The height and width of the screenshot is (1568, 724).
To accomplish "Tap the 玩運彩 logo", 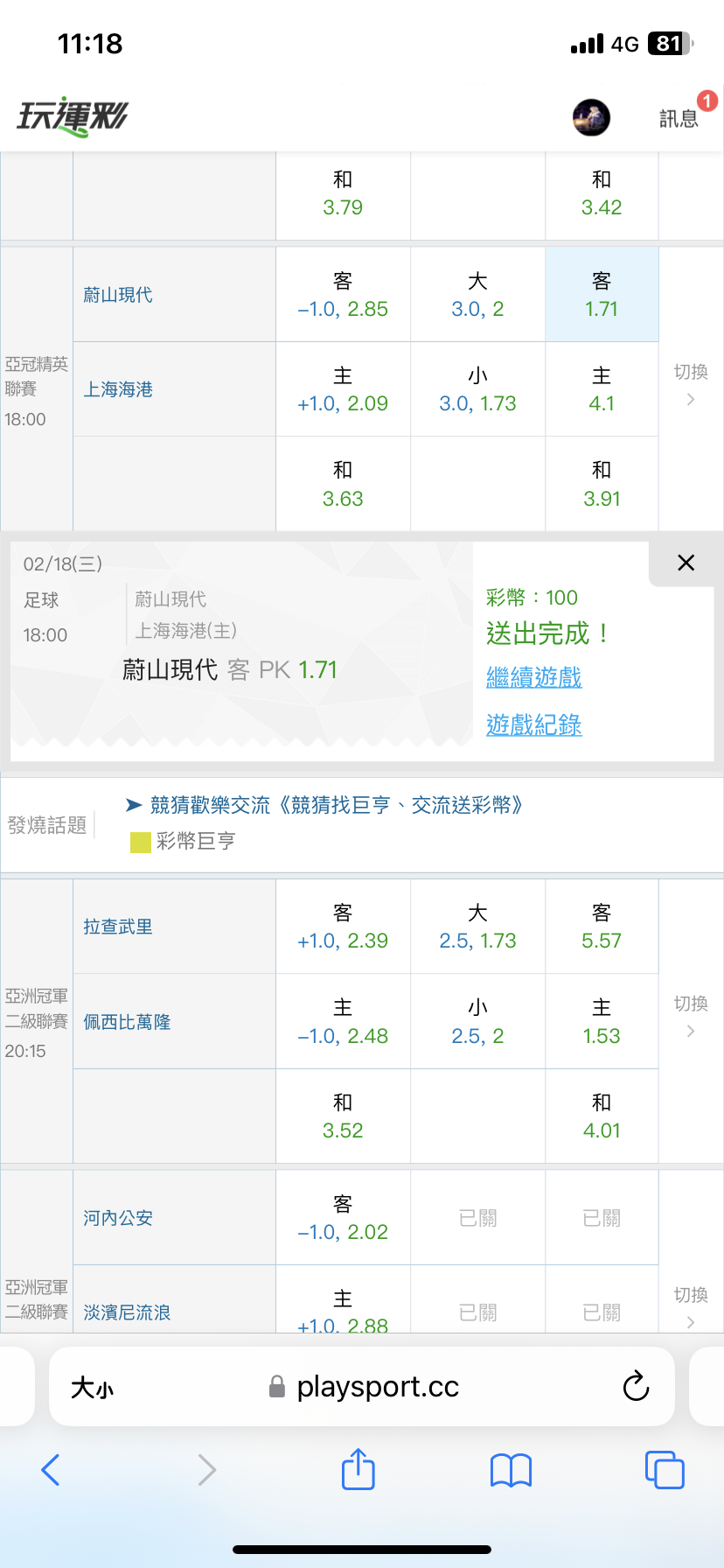I will [73, 117].
